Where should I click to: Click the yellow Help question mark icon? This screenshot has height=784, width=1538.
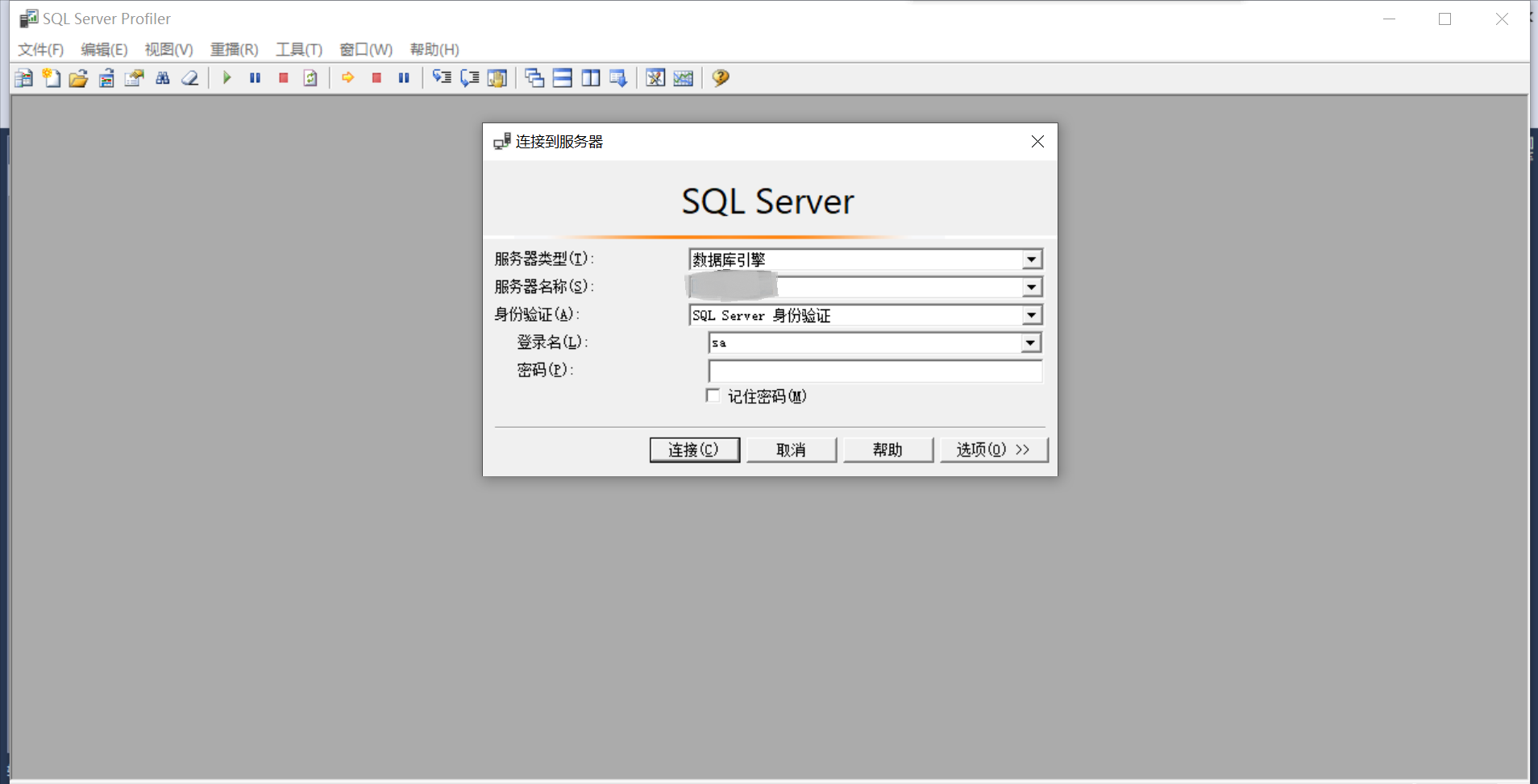click(721, 78)
